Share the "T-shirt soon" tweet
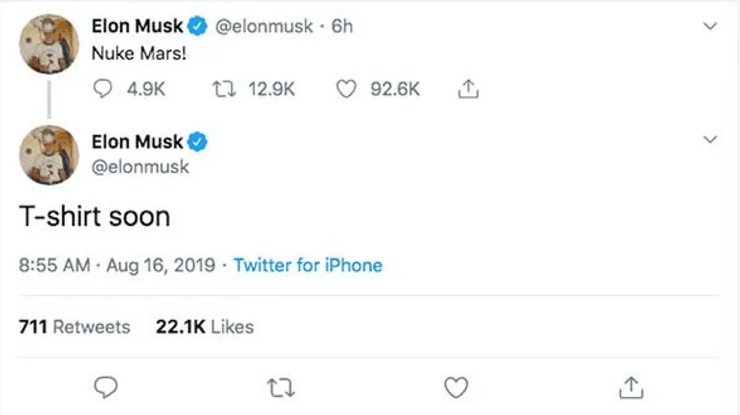This screenshot has height=415, width=740. (x=631, y=385)
